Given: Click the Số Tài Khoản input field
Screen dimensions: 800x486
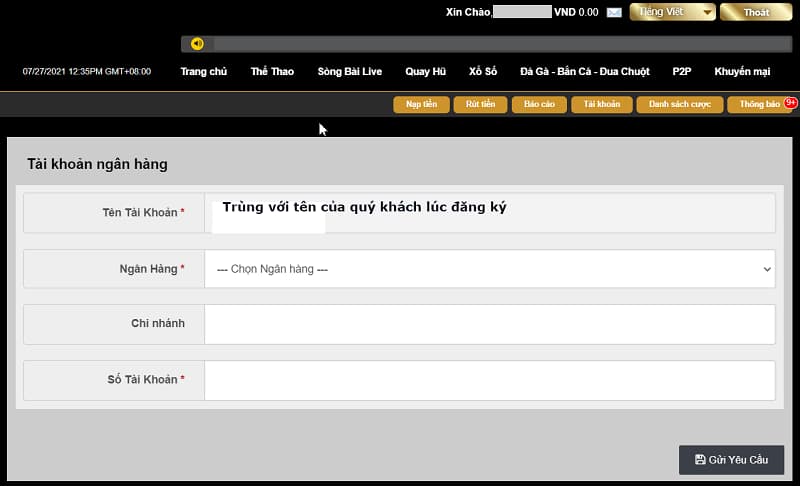Looking at the screenshot, I should tap(490, 380).
